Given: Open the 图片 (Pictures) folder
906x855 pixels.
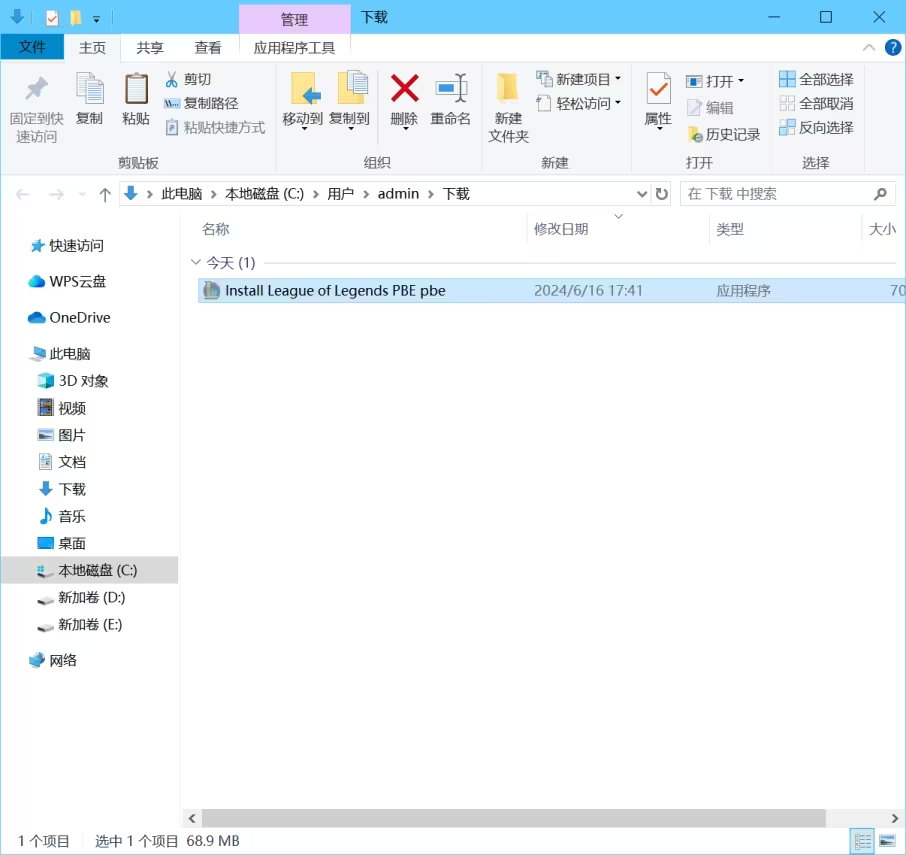Looking at the screenshot, I should 62,435.
